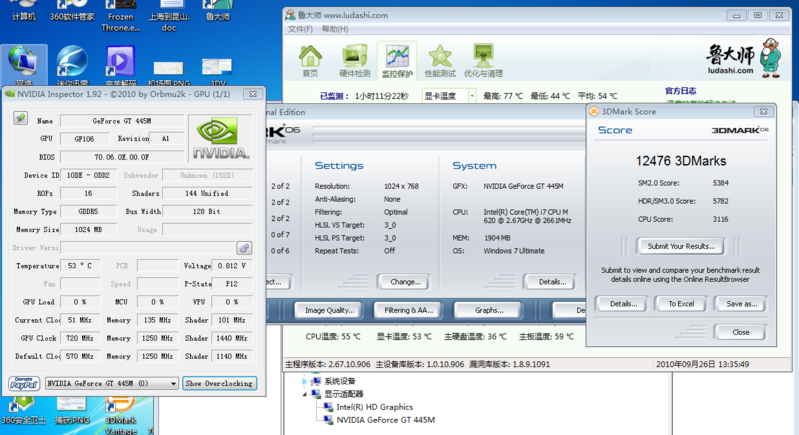Click Details in 3DMark Score window

point(623,304)
